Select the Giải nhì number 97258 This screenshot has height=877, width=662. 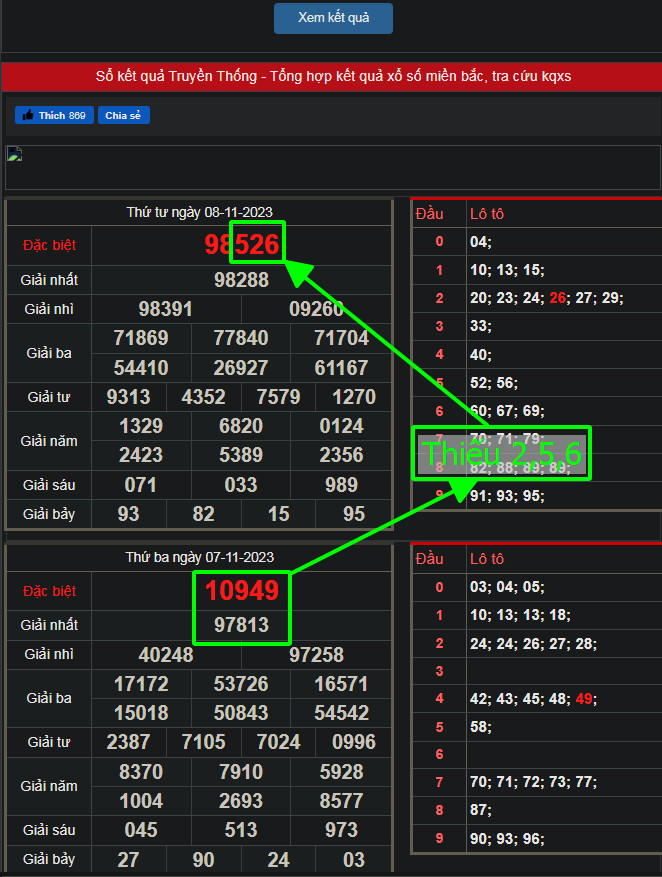point(316,655)
